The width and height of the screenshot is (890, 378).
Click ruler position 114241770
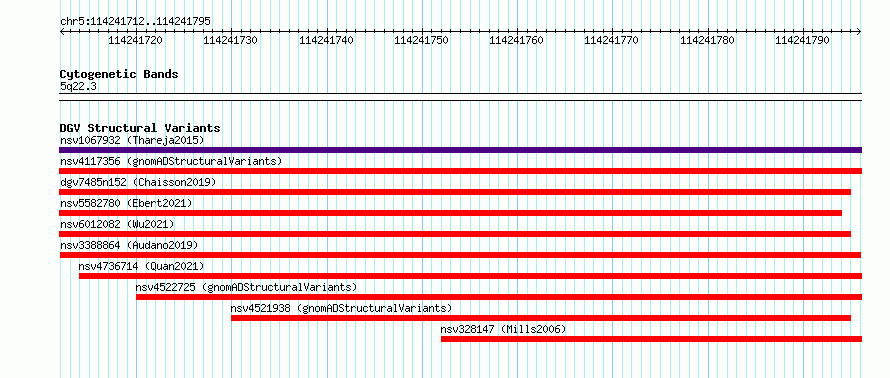click(x=612, y=40)
